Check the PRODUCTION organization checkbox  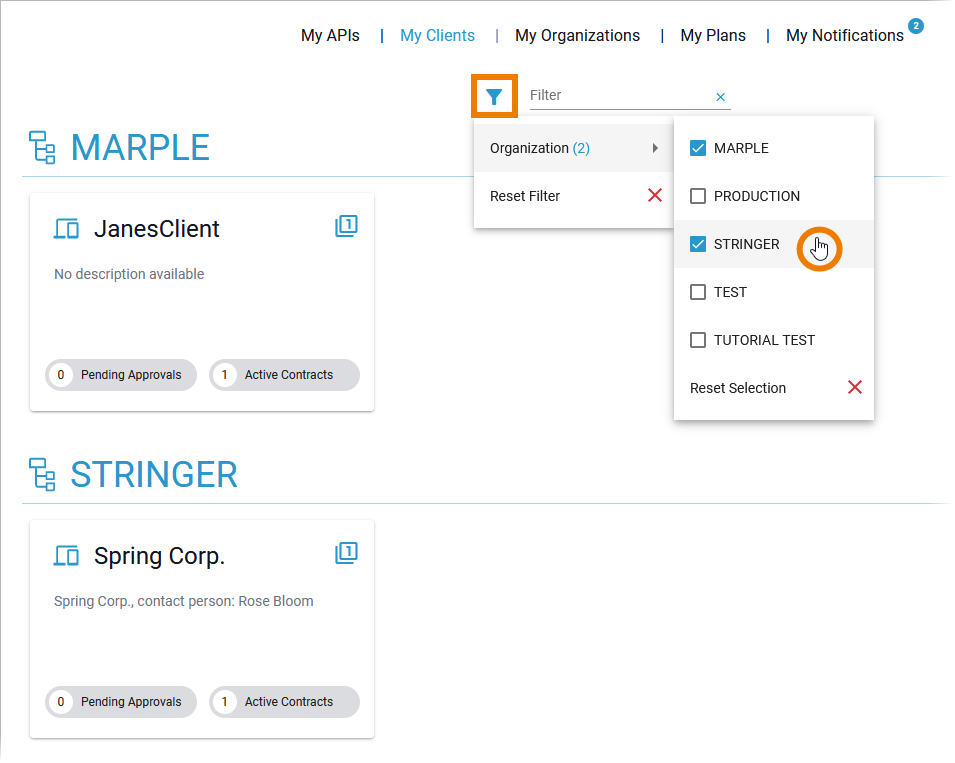click(x=698, y=196)
